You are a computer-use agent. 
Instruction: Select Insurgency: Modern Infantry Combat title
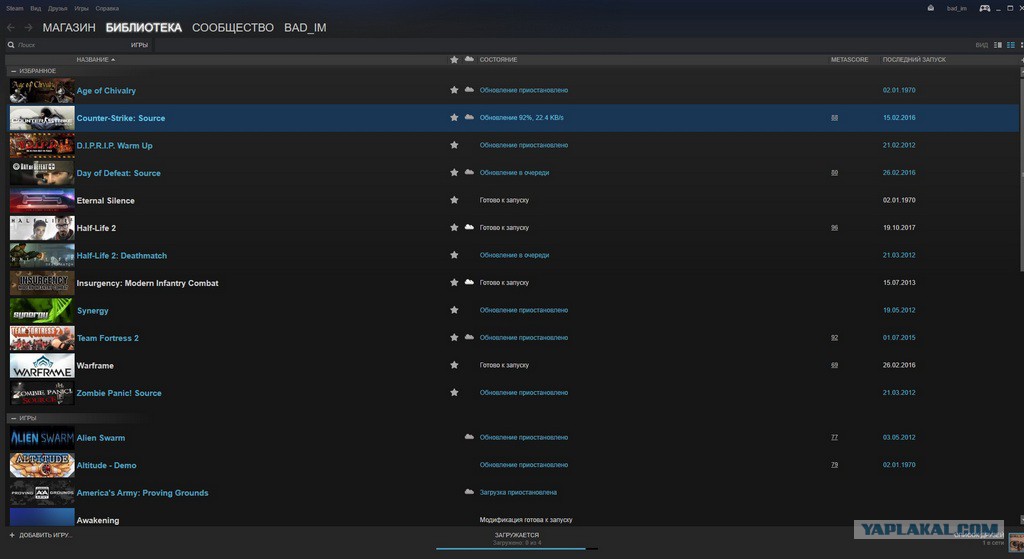(x=148, y=283)
